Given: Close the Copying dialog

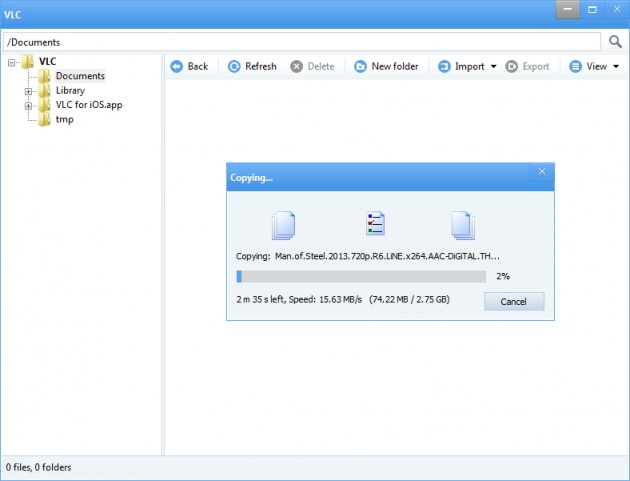Looking at the screenshot, I should tap(542, 172).
